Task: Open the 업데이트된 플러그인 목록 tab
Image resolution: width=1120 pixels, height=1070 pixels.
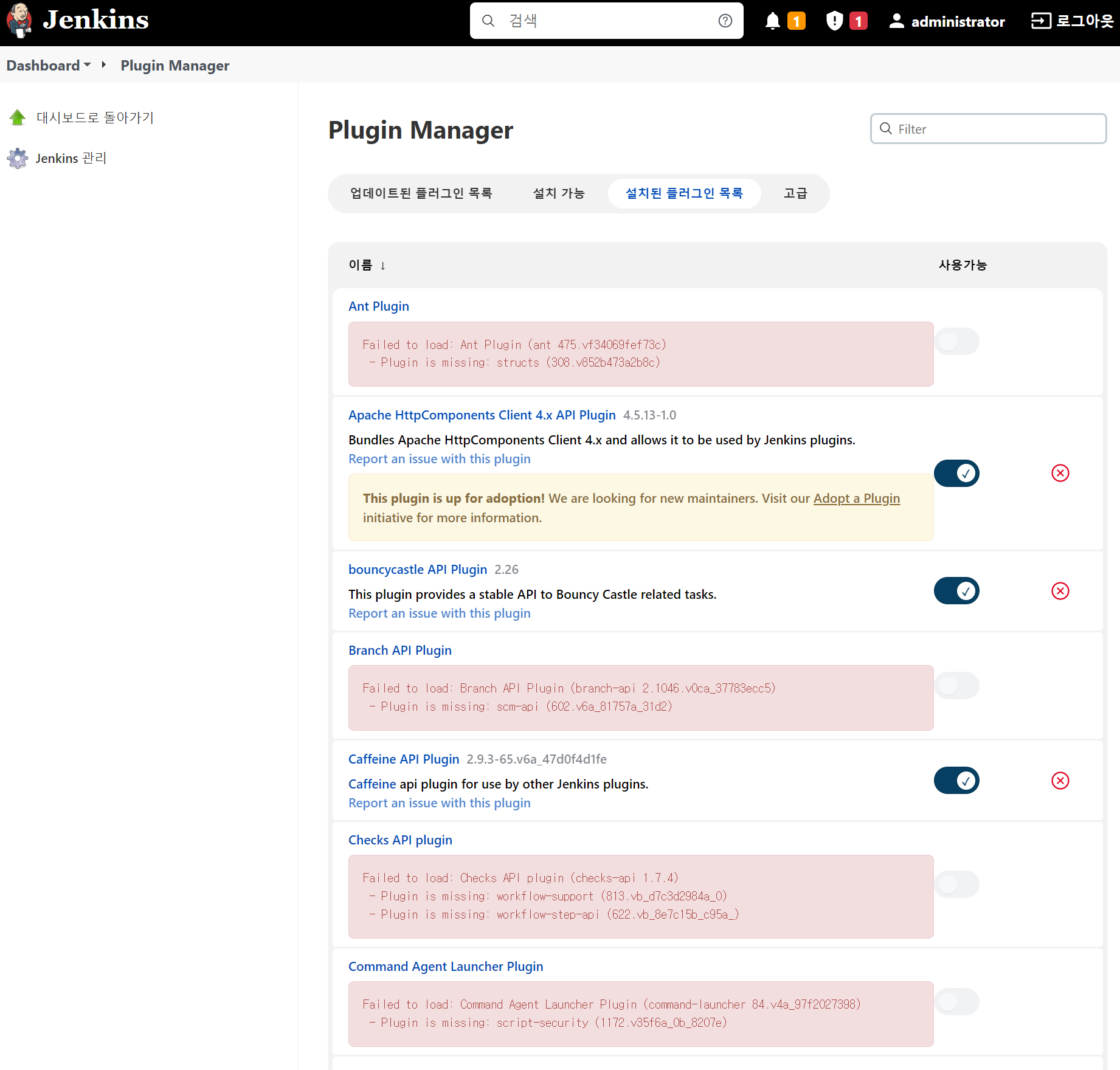Action: click(x=421, y=193)
